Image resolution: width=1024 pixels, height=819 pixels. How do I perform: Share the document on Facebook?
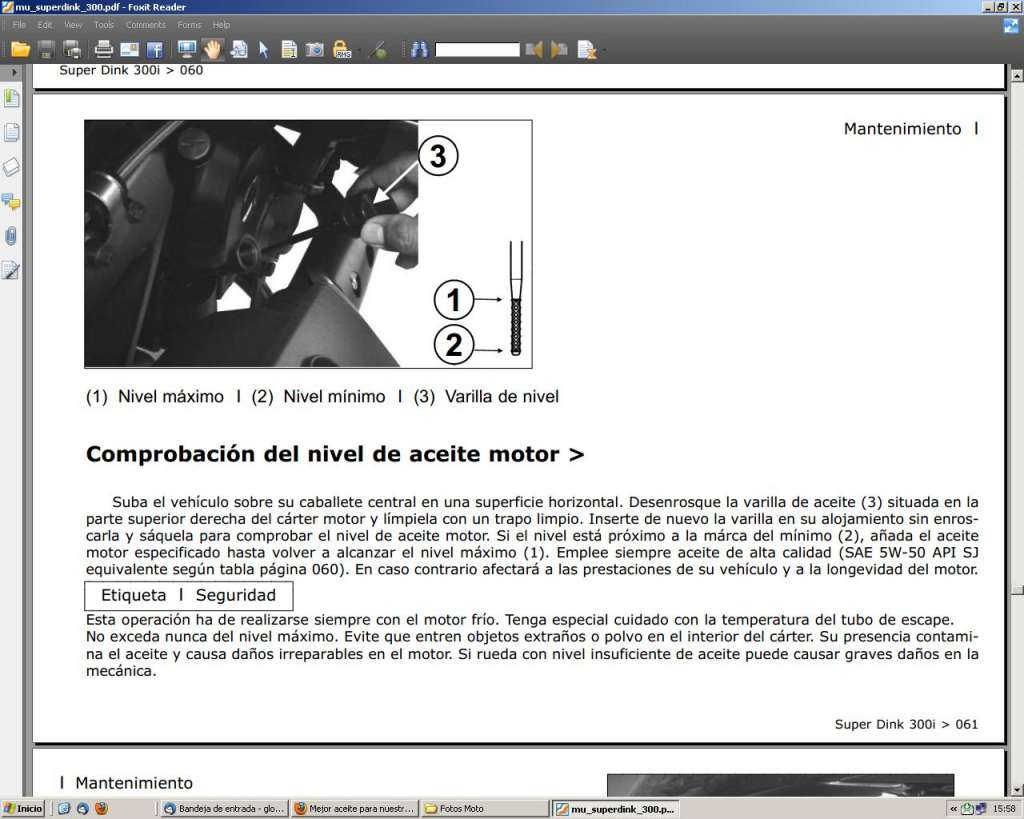[x=154, y=50]
